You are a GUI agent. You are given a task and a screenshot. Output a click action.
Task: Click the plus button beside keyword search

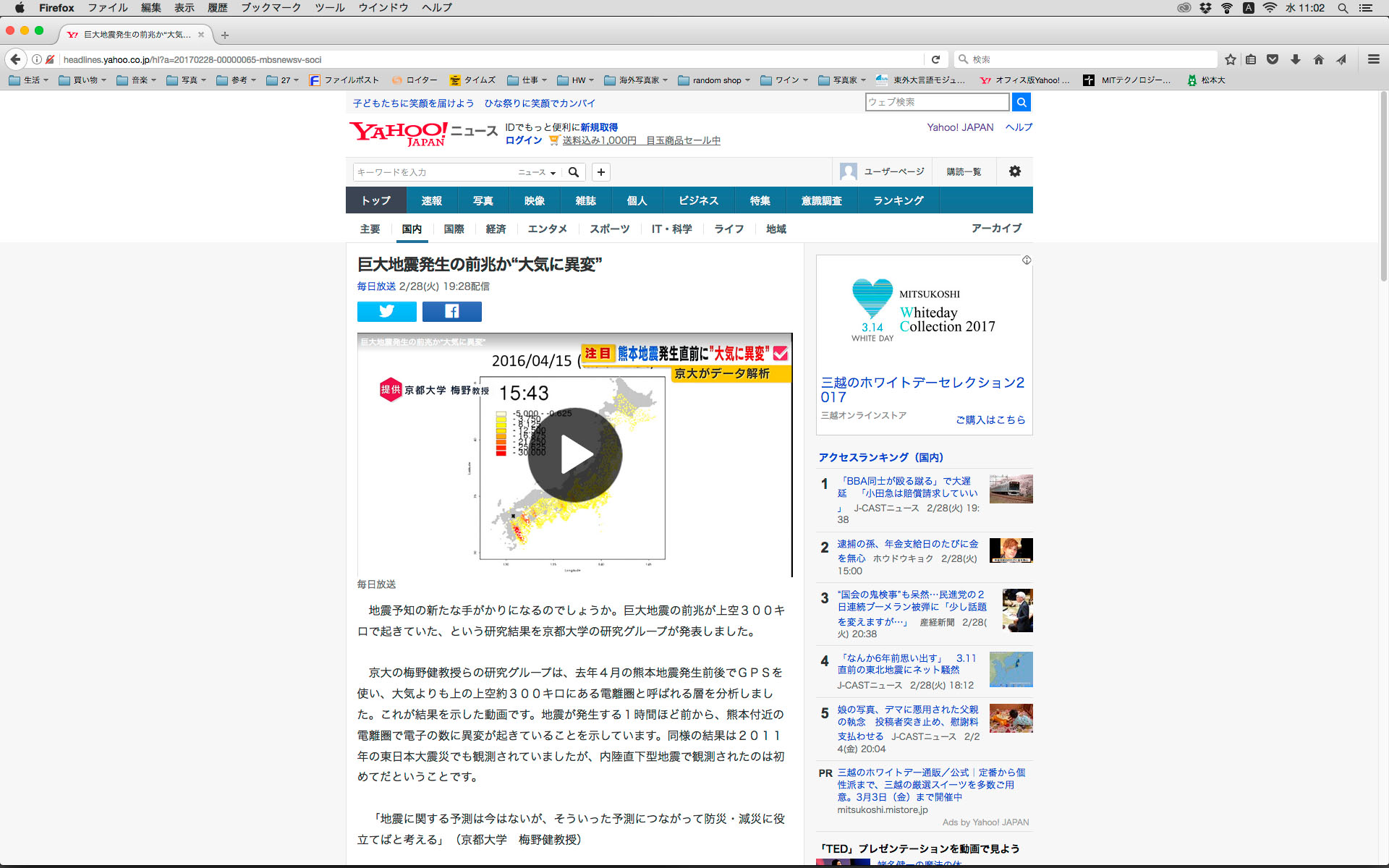point(600,172)
